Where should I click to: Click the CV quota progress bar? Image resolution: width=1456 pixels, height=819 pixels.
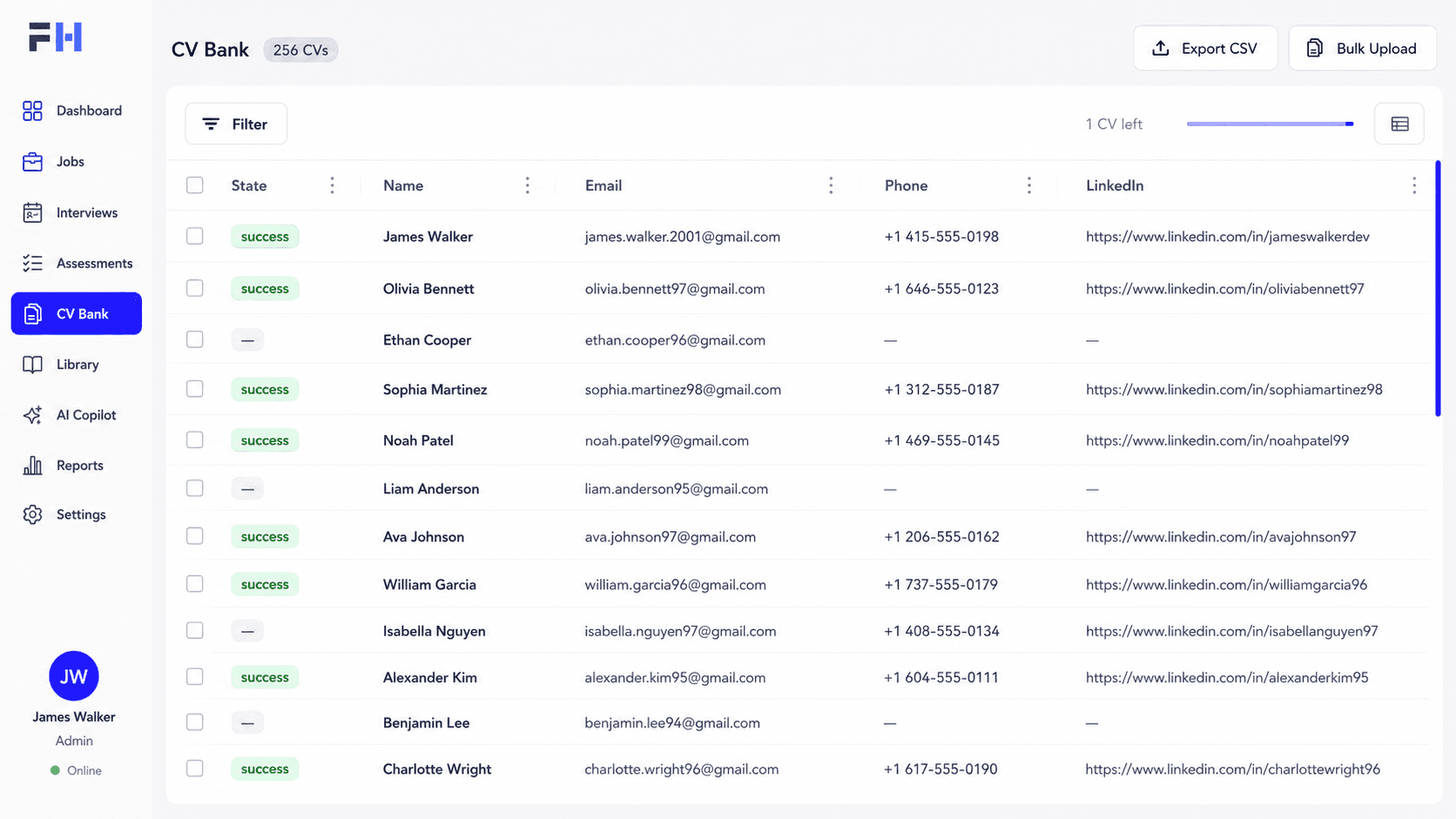[x=1271, y=124]
